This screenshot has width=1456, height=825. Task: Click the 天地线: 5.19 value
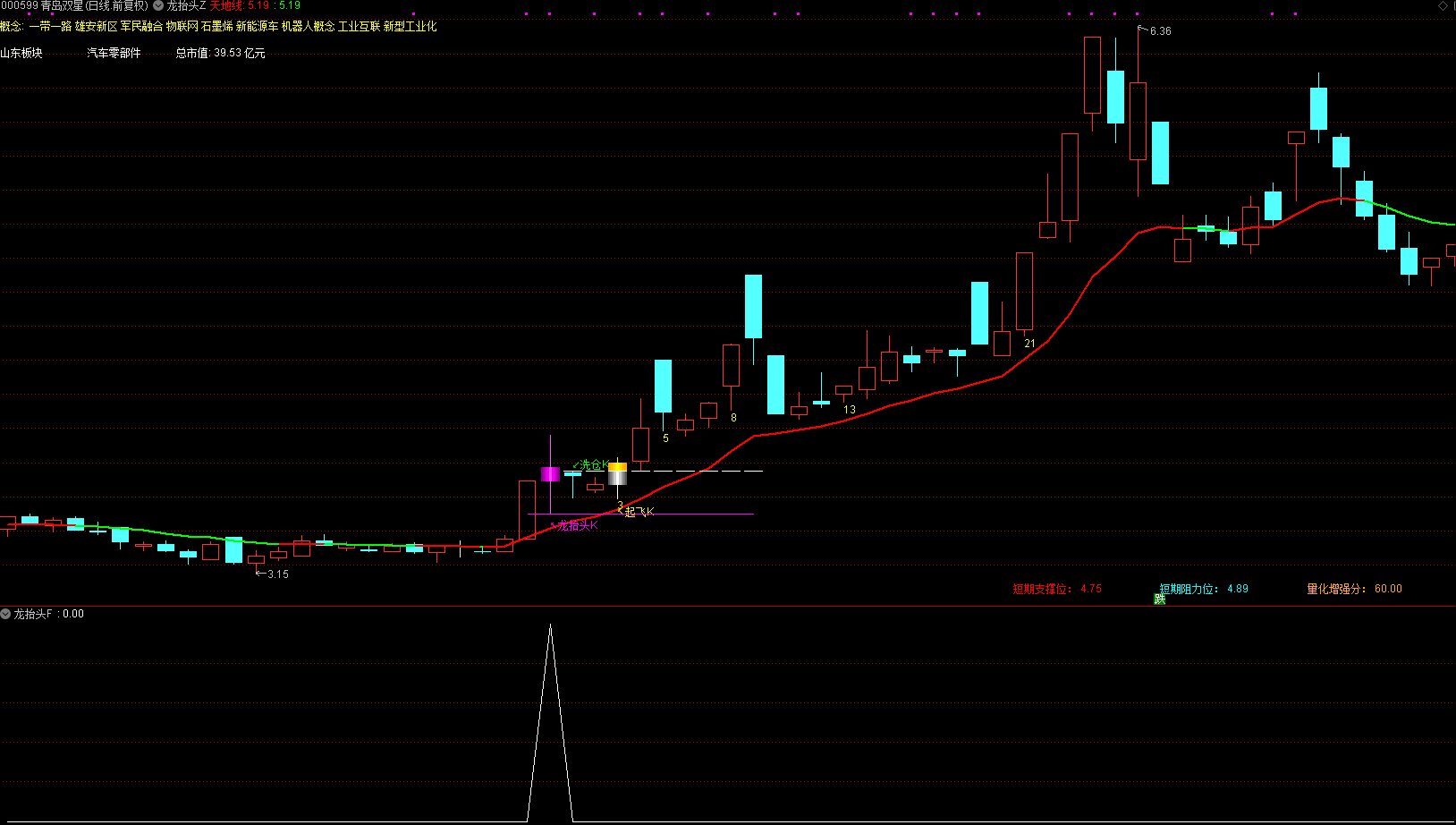(239, 5)
